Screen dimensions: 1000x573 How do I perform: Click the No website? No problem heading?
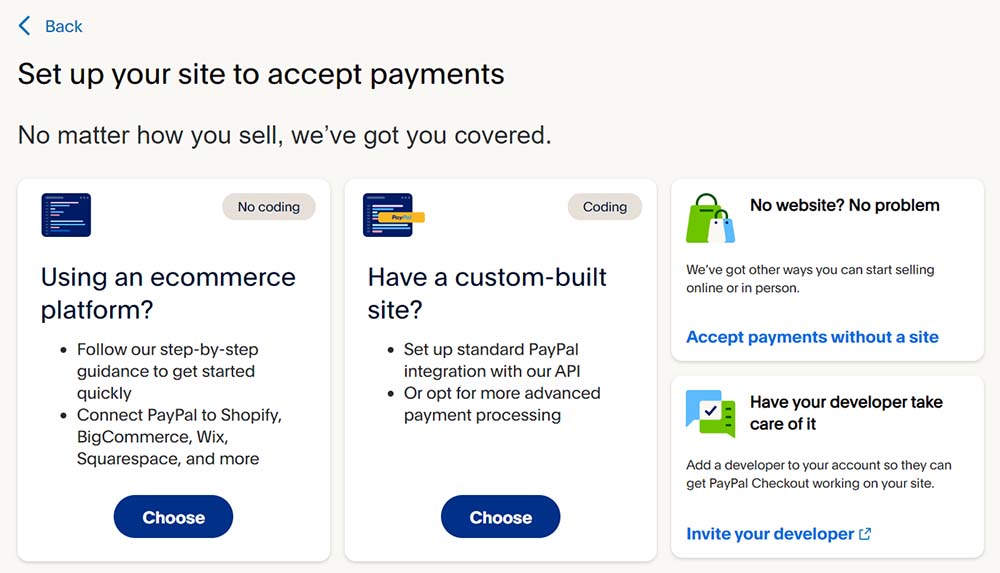tap(844, 205)
